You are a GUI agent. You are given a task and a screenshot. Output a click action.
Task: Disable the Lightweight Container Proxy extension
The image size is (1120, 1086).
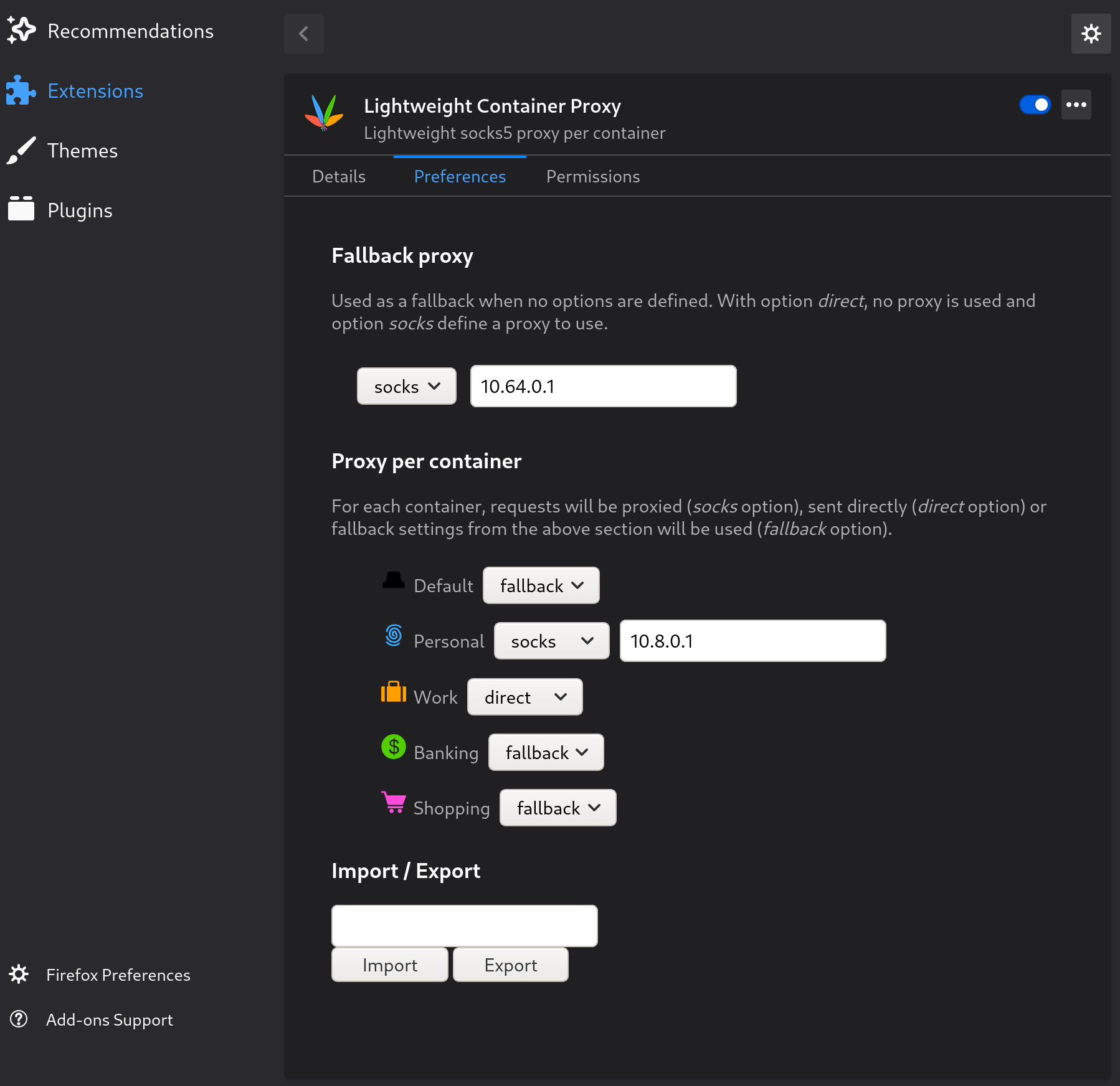(x=1035, y=105)
